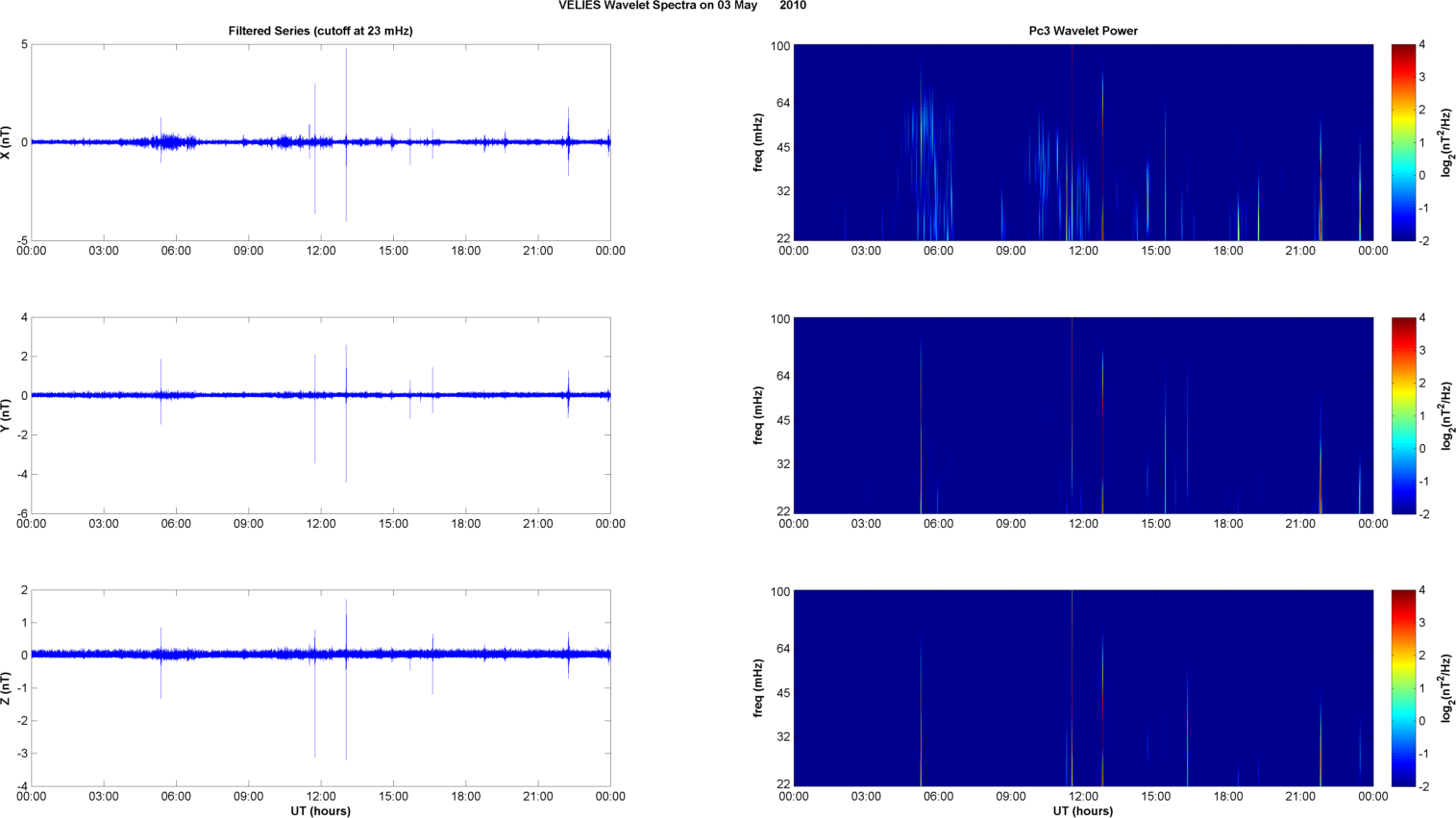Pick the bottom spectrogram's colorbar
The width and height of the screenshot is (1456, 818).
point(1403,688)
